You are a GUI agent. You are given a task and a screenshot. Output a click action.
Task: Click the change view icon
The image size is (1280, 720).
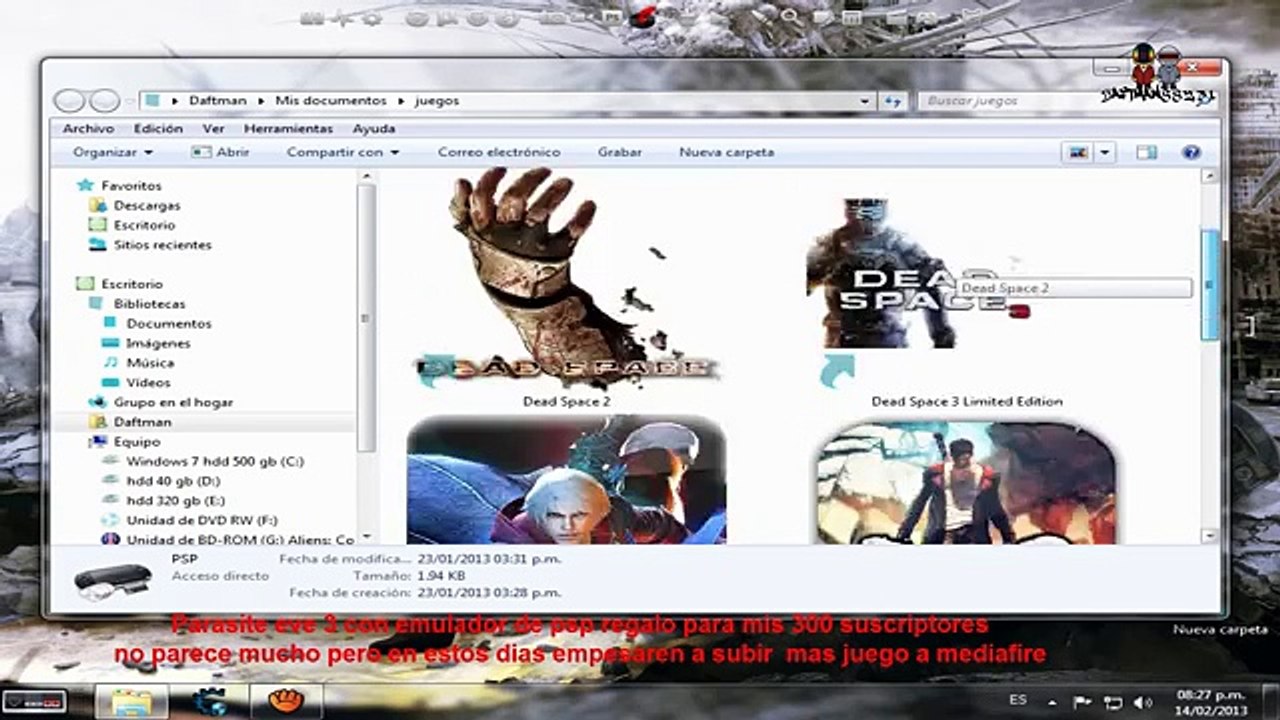coord(1078,153)
